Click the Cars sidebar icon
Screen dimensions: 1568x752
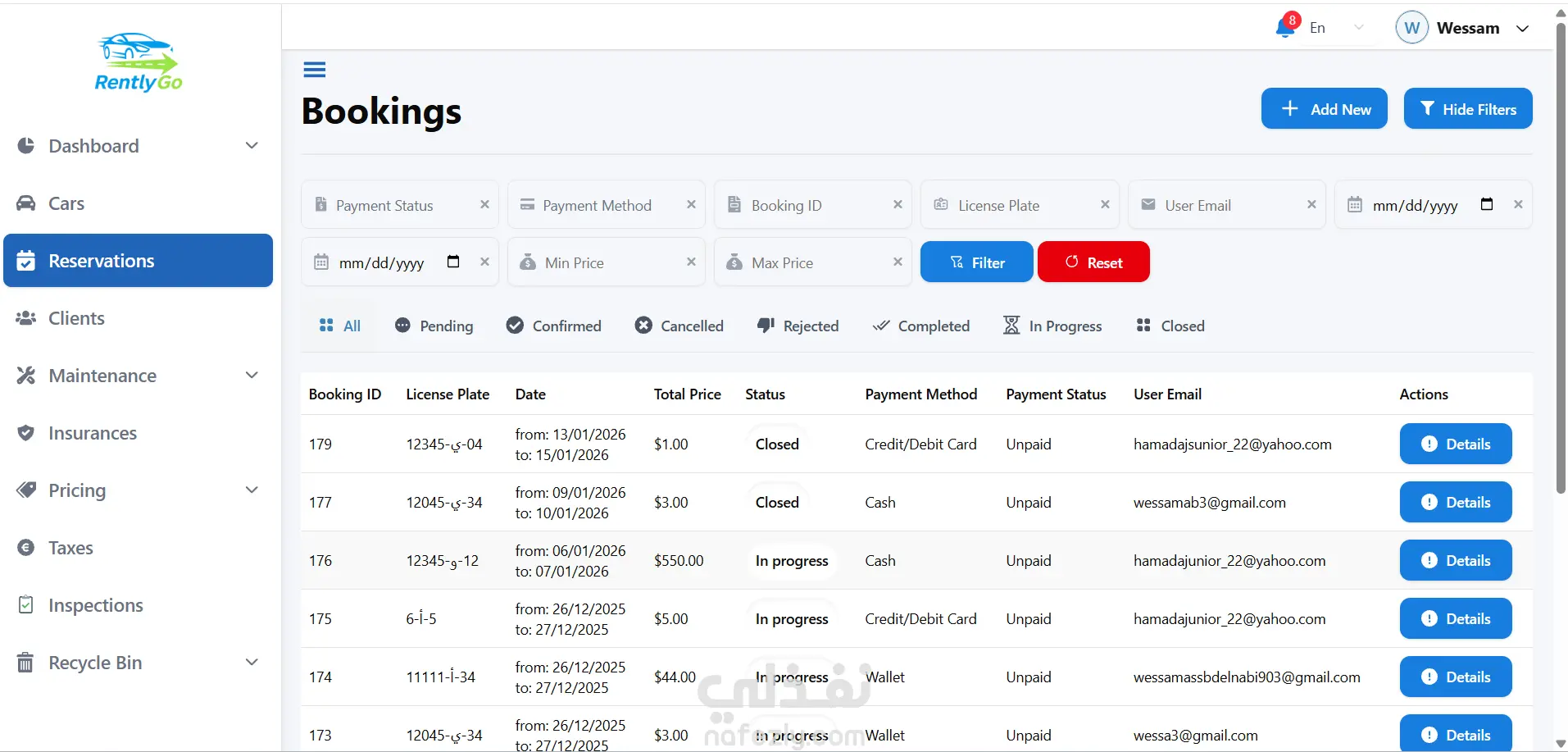point(26,203)
